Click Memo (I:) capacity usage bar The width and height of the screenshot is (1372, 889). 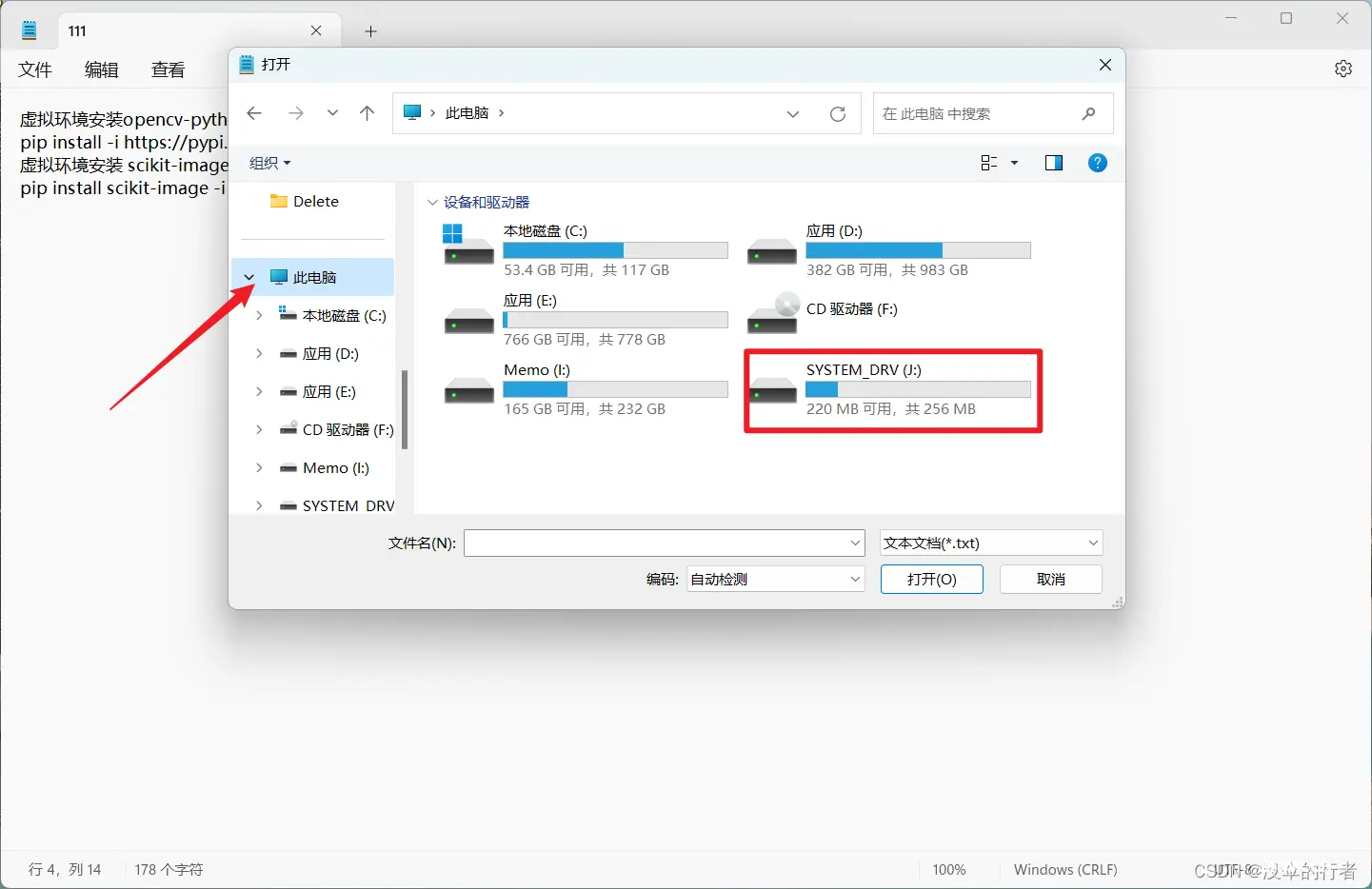click(615, 389)
